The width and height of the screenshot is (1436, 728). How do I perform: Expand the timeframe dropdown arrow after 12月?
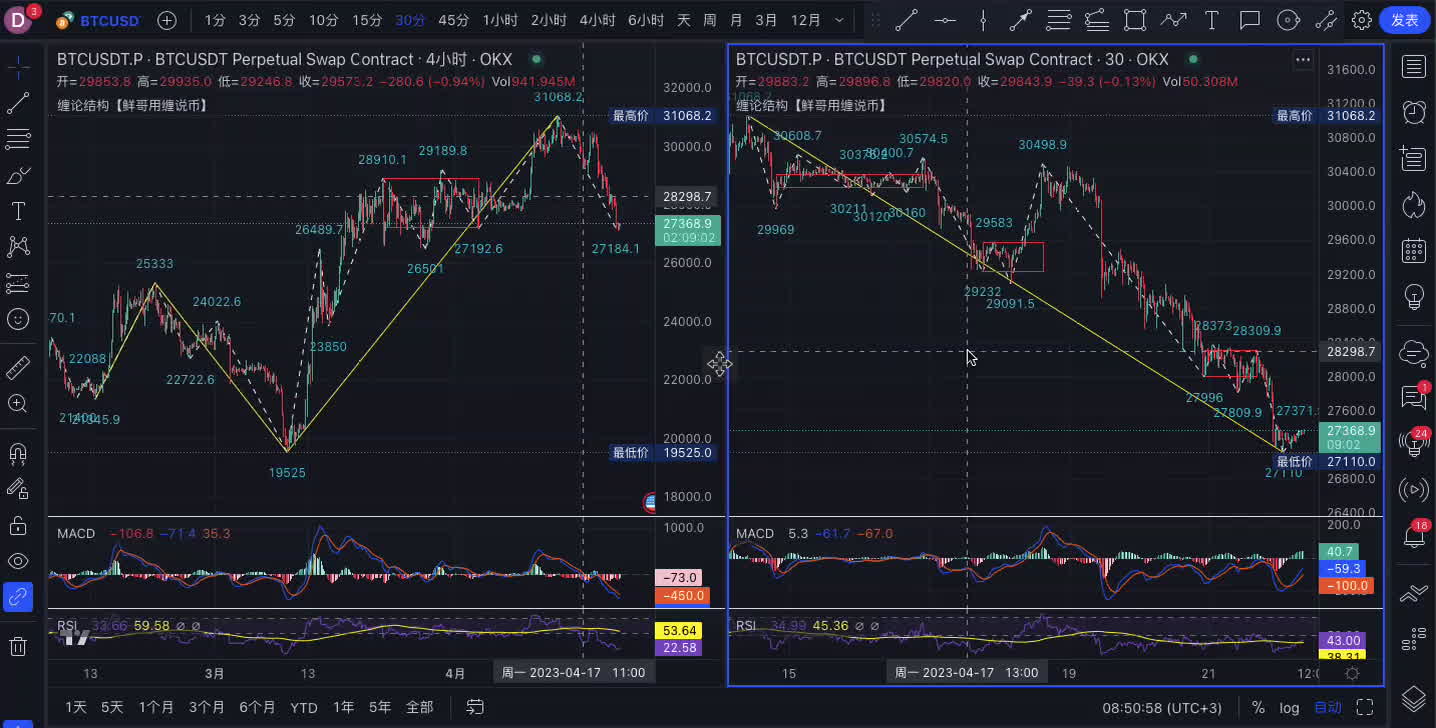(x=839, y=20)
